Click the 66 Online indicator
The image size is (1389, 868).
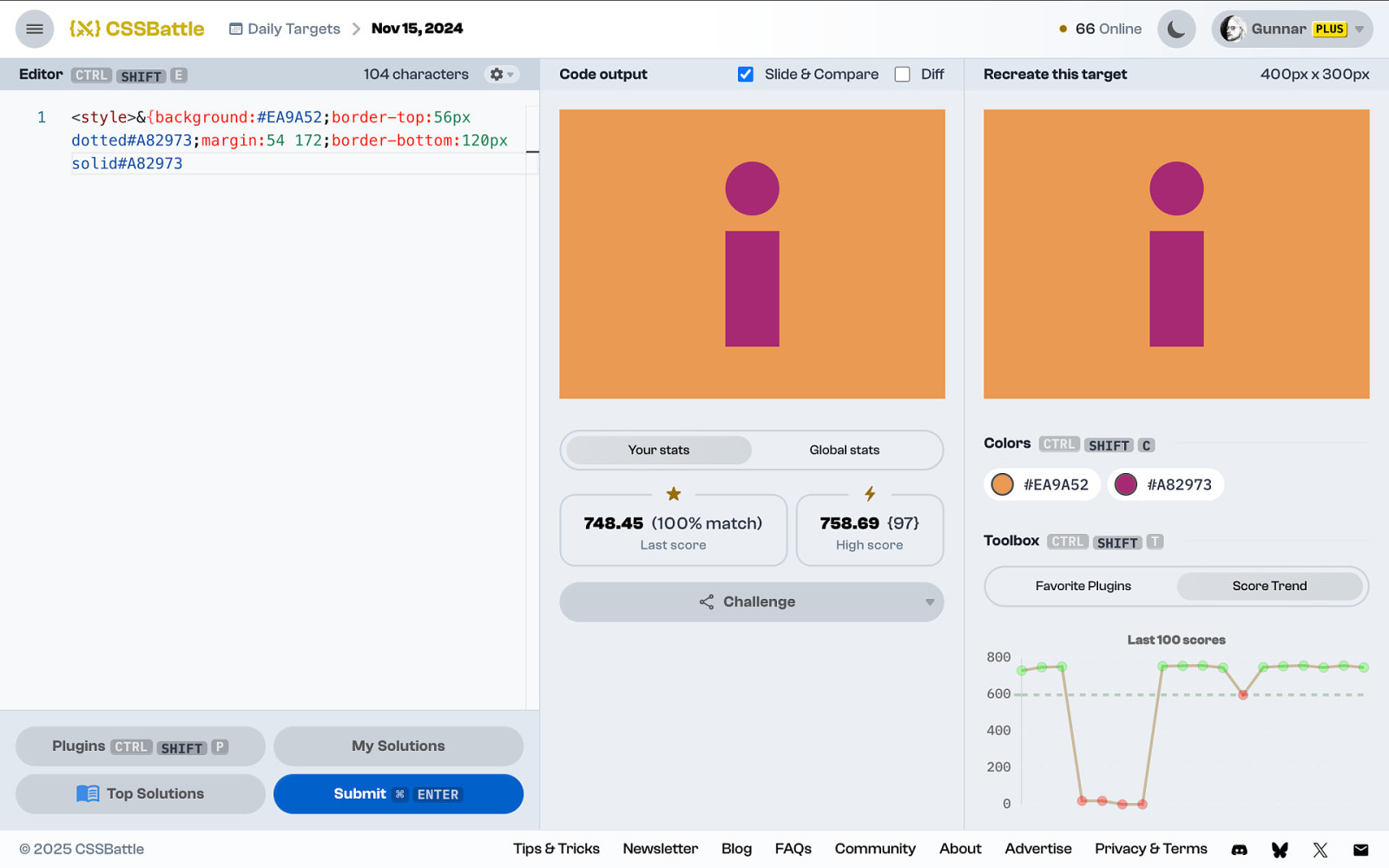point(1100,29)
